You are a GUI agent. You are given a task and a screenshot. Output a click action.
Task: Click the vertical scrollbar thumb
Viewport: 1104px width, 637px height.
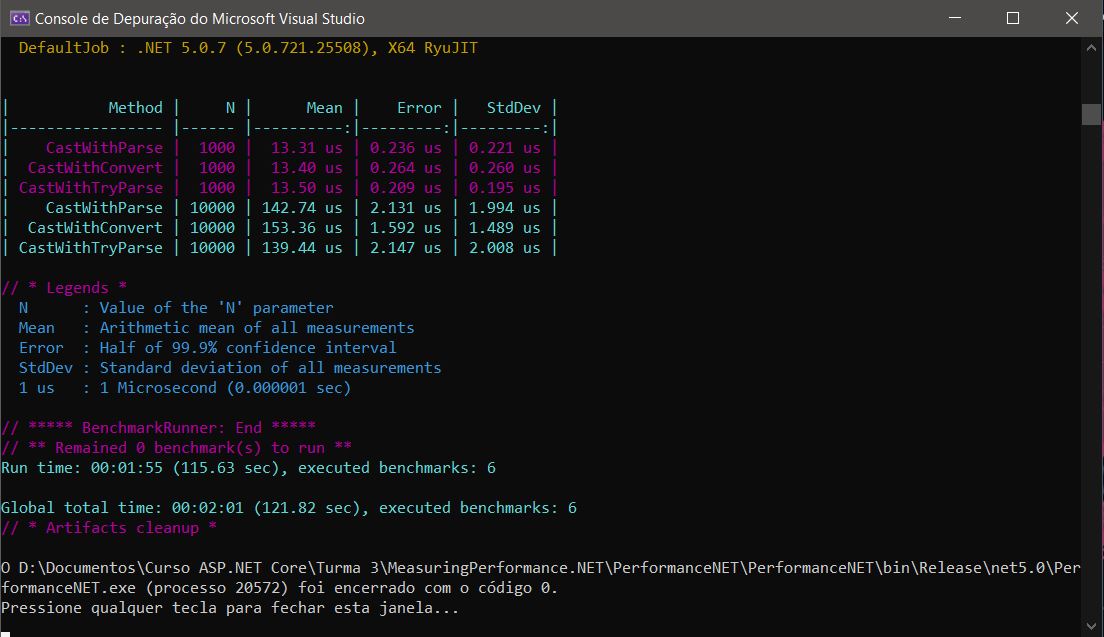[1091, 114]
